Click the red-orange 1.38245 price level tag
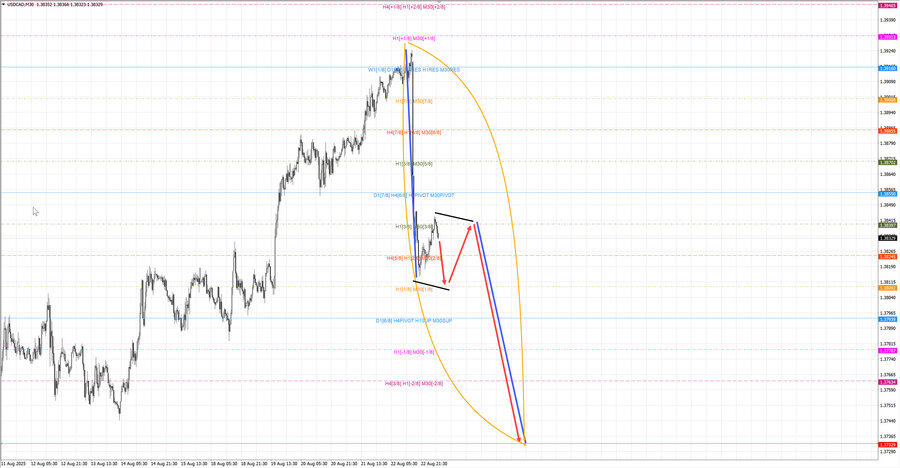 (x=888, y=257)
